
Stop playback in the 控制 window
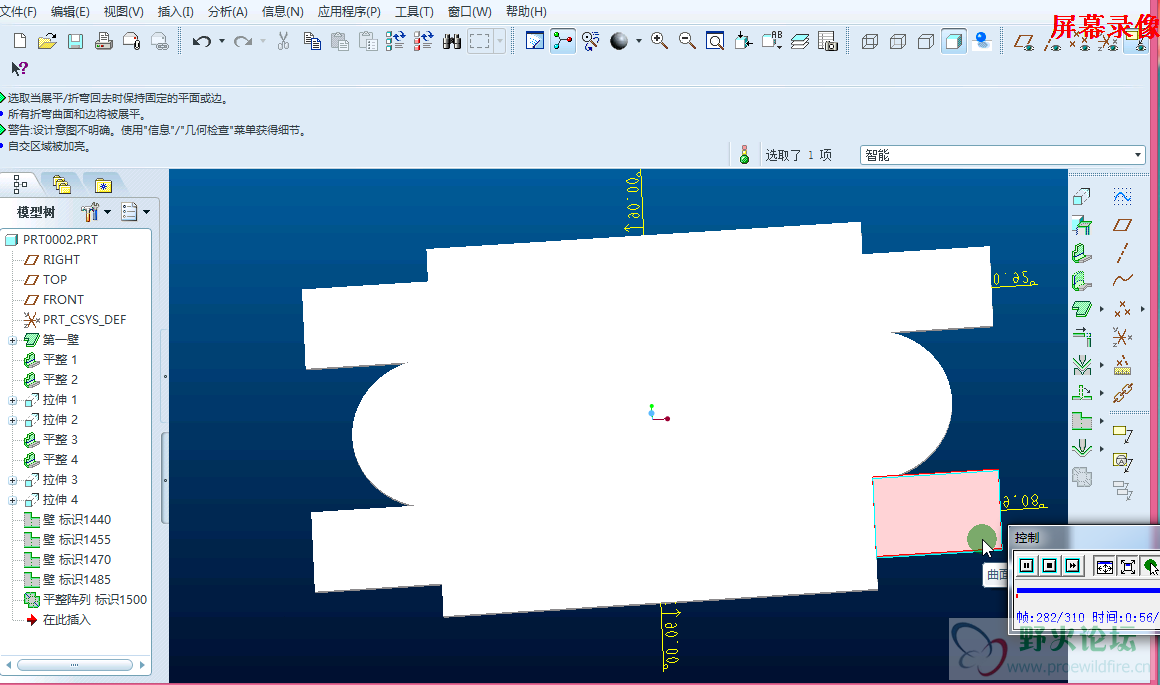pos(1049,566)
